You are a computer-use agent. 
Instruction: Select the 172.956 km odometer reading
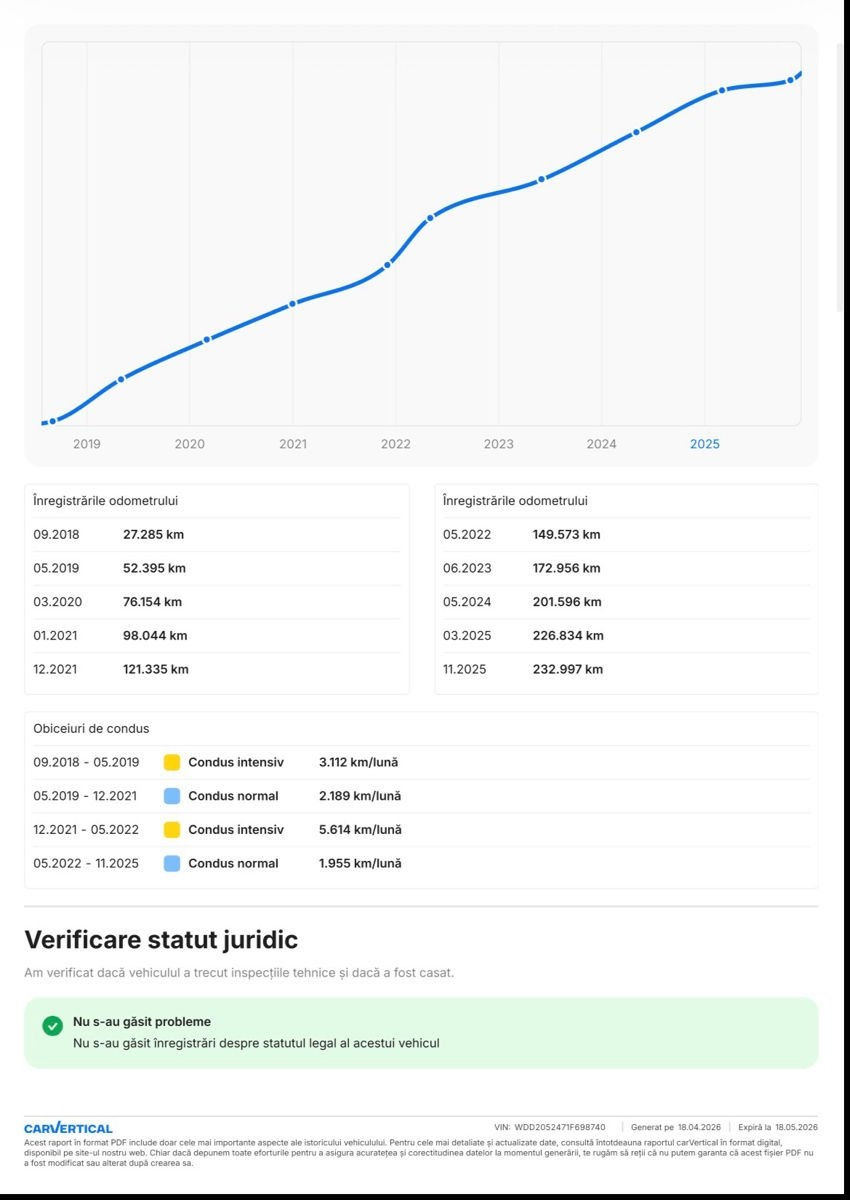click(x=567, y=568)
